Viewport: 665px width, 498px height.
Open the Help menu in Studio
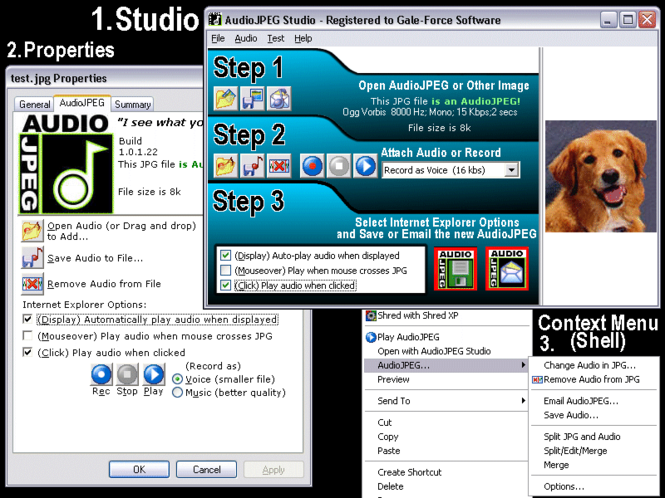point(303,39)
